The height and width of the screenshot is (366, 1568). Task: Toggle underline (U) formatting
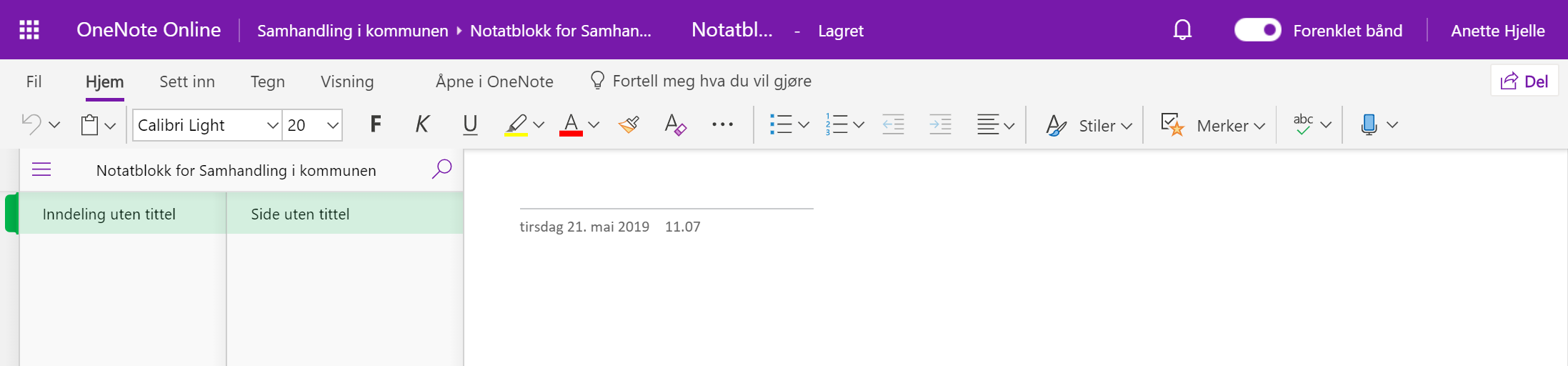point(470,124)
